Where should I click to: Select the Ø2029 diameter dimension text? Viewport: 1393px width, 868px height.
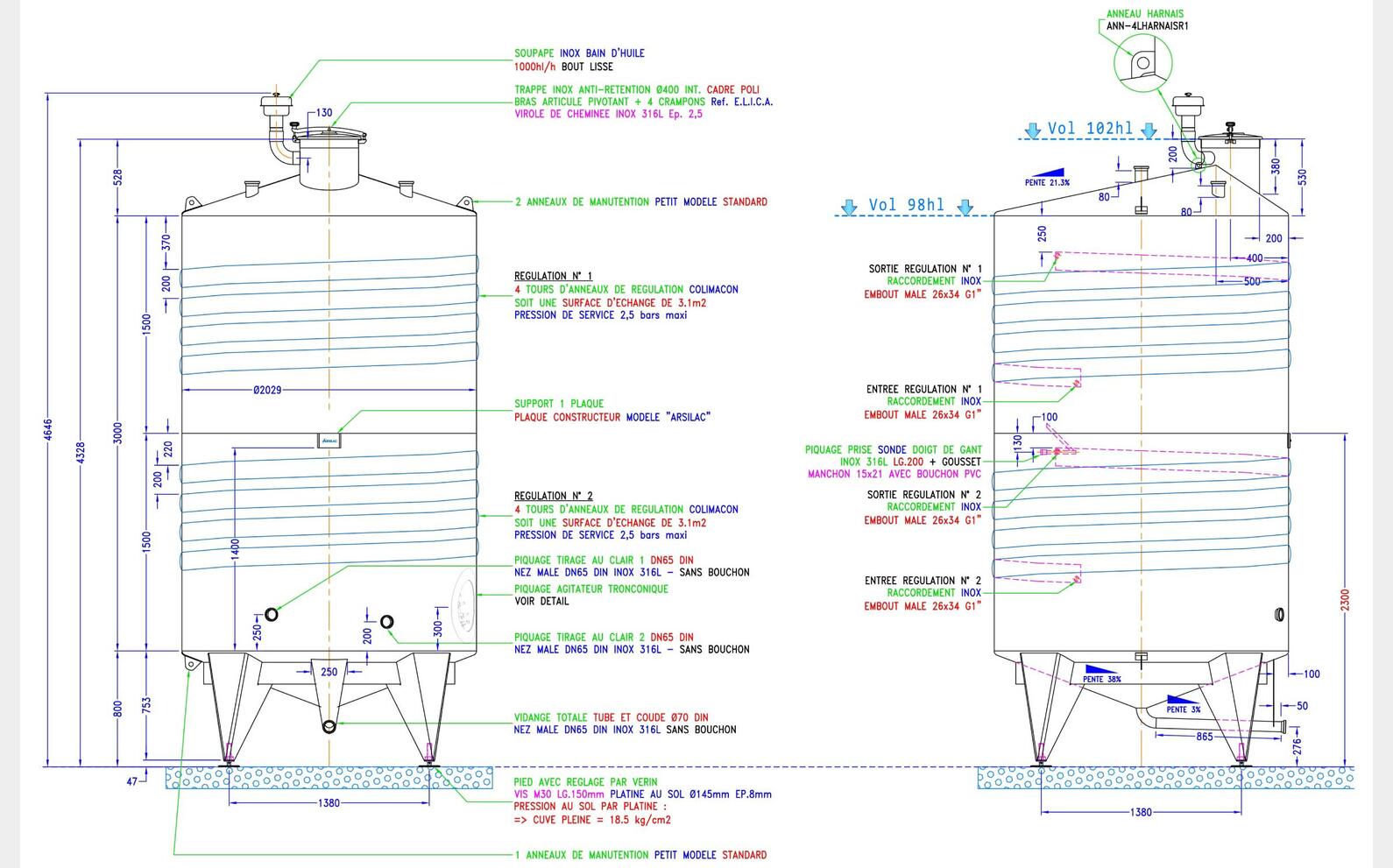point(267,390)
